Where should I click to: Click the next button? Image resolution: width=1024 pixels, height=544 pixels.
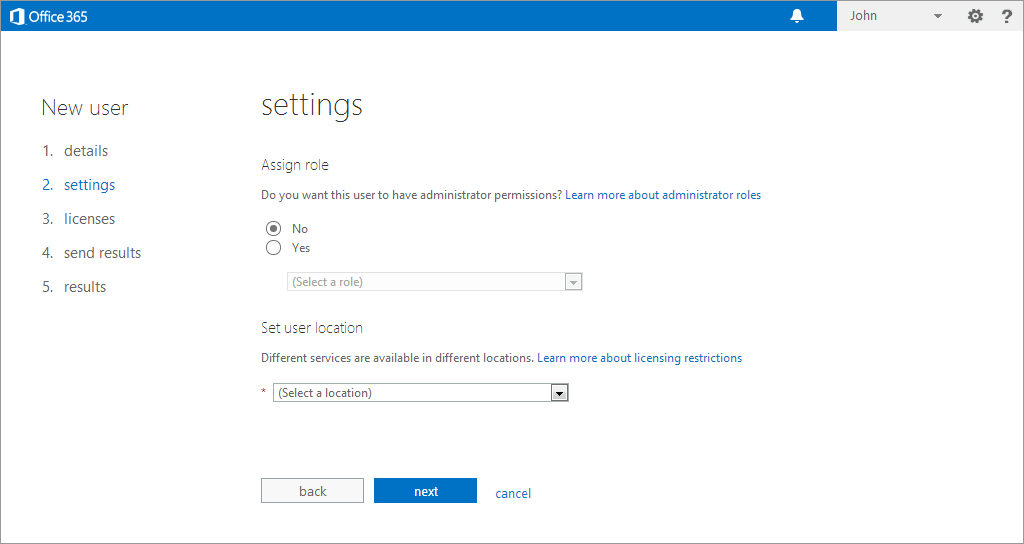coord(425,491)
